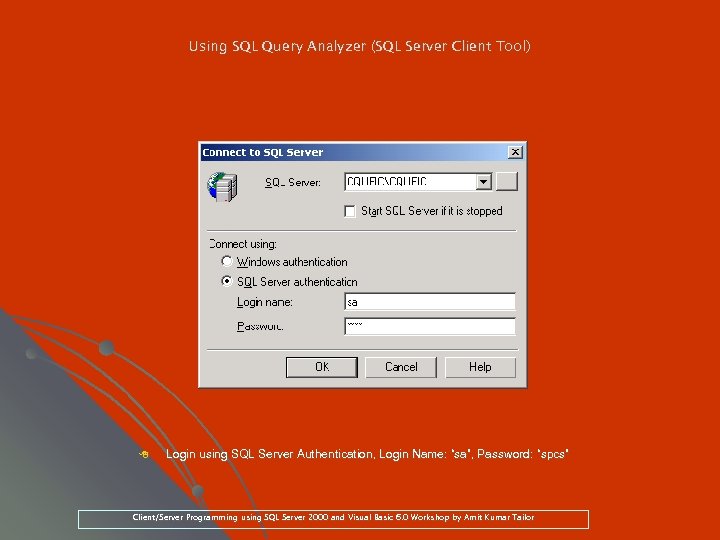This screenshot has height=540, width=720.
Task: Confirm connection with the OK button
Action: [x=322, y=367]
